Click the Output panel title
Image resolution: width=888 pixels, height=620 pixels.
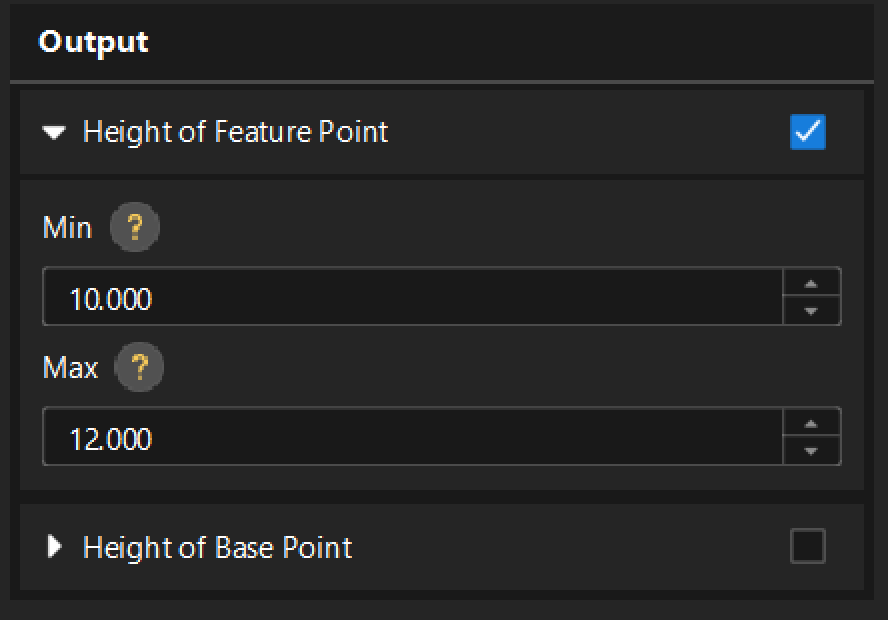pyautogui.click(x=93, y=42)
